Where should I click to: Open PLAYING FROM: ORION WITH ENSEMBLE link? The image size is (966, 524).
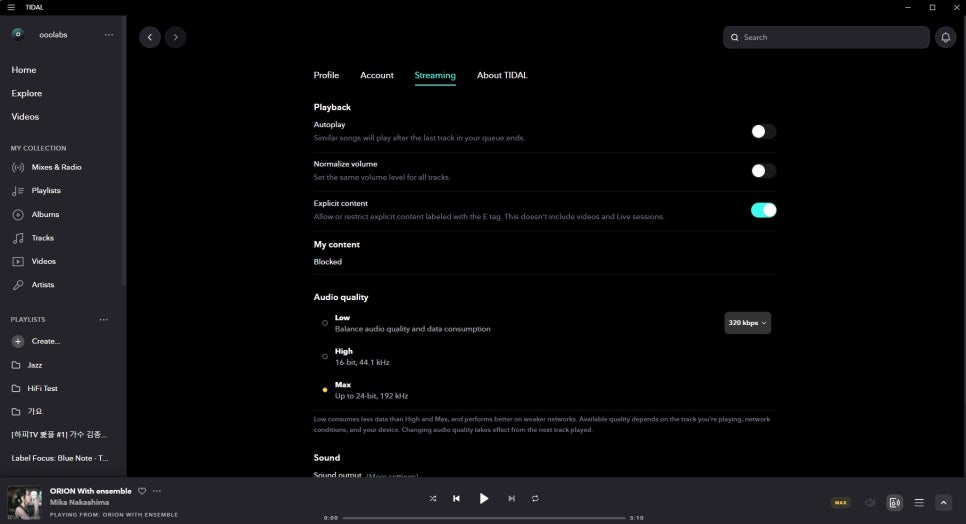[x=113, y=515]
